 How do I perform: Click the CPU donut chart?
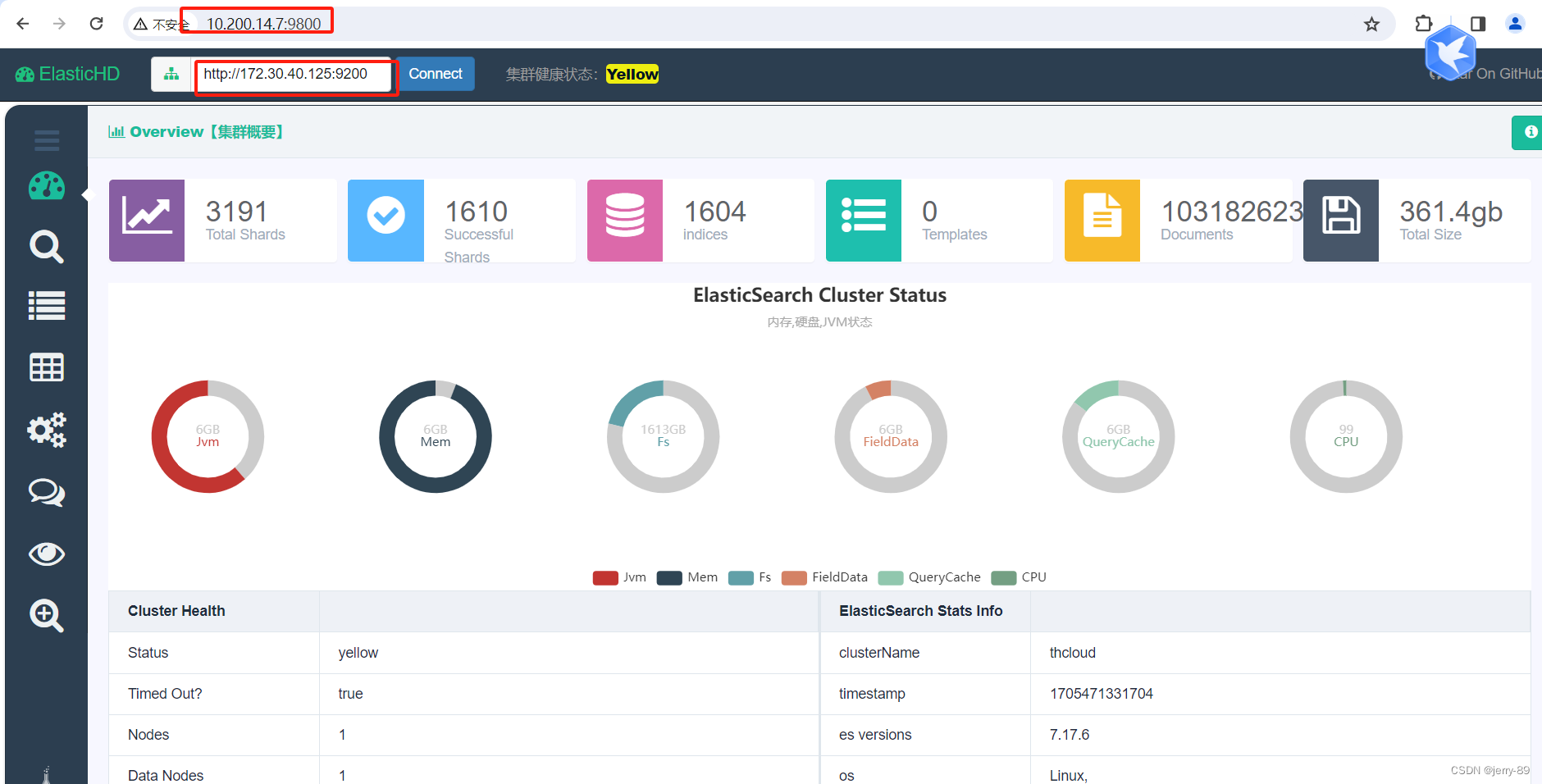1346,436
